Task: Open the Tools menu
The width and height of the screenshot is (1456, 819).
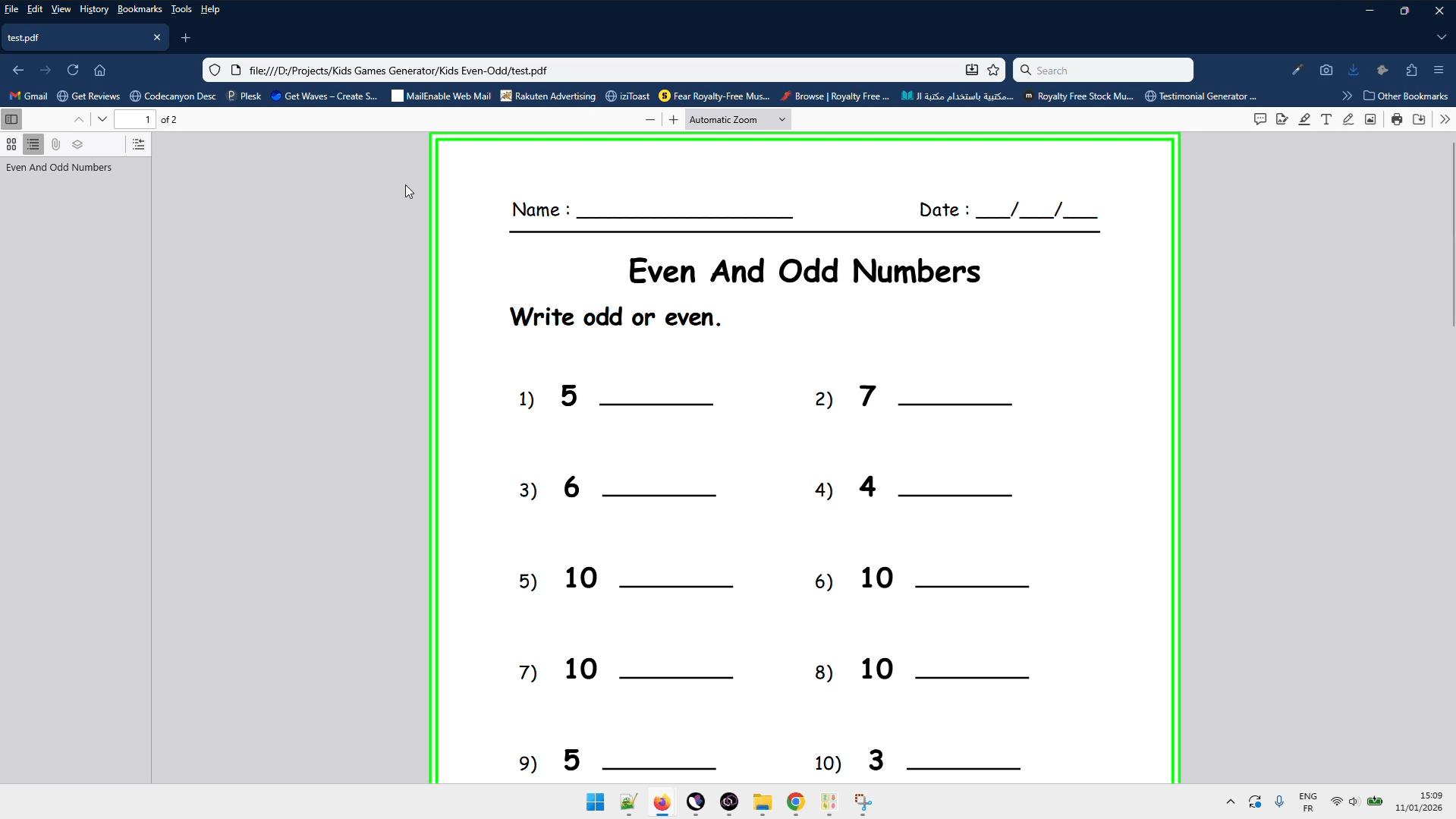Action: (181, 9)
